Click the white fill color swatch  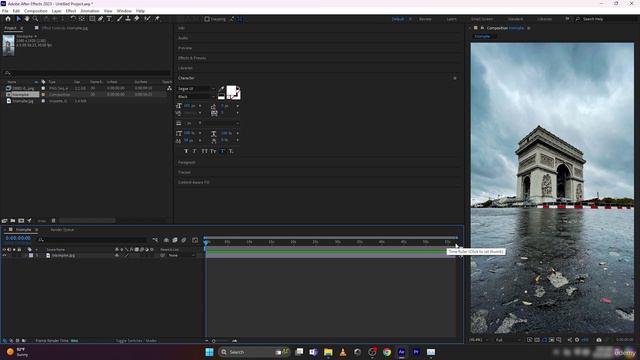tap(231, 91)
